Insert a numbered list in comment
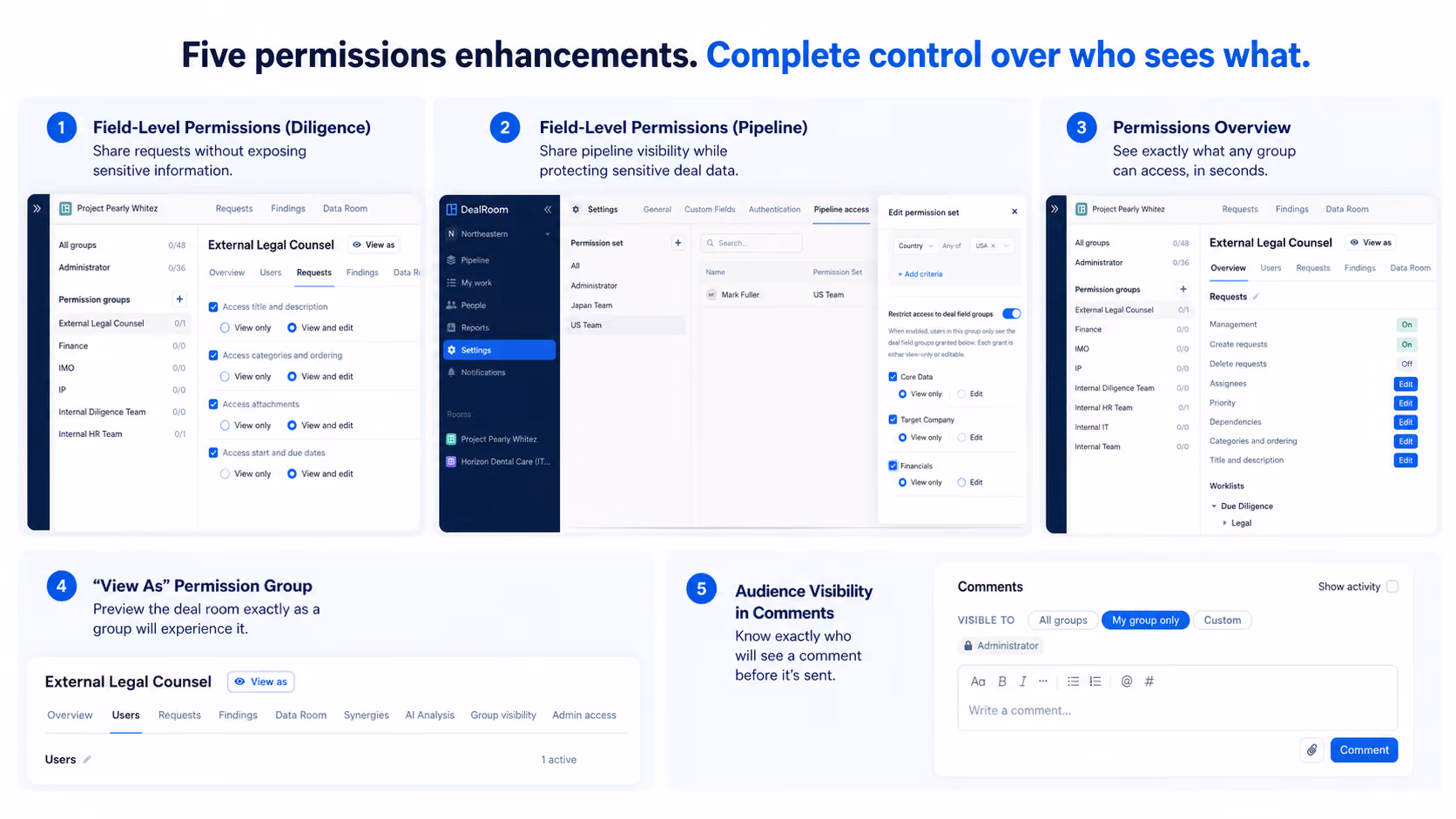This screenshot has width=1456, height=819. (1095, 681)
